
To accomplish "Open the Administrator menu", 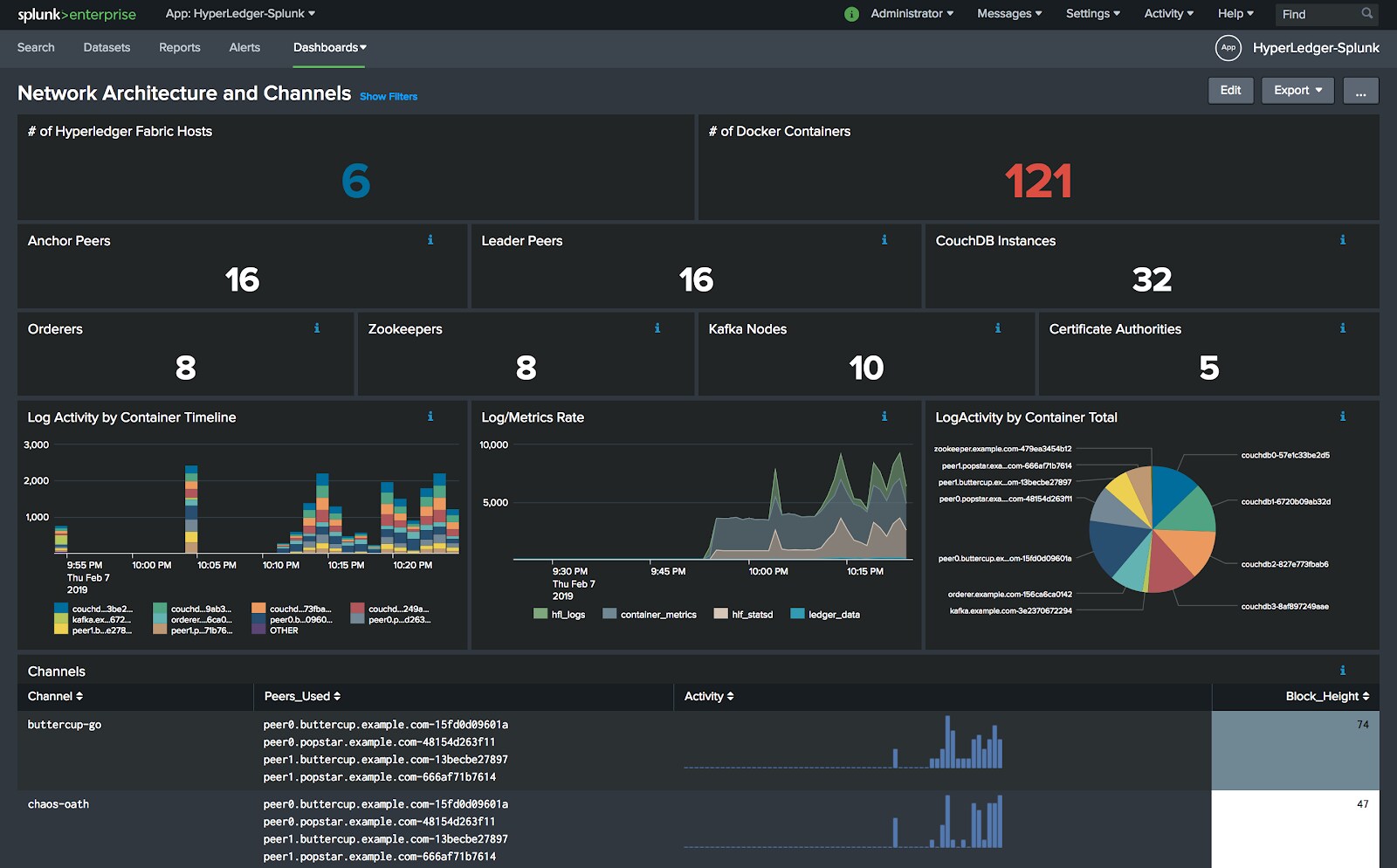I will [x=912, y=13].
